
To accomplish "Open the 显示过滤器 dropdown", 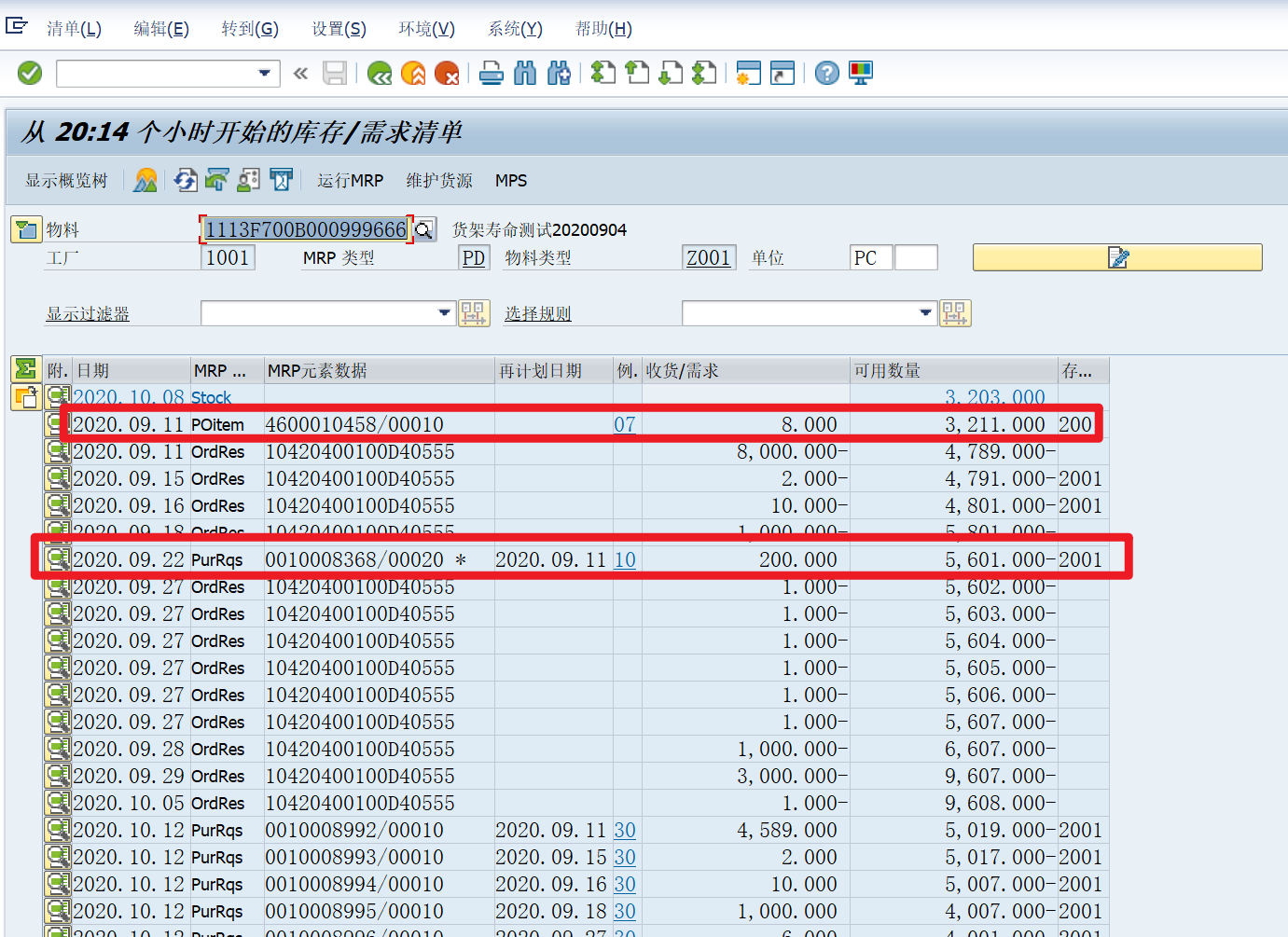I will 444,312.
